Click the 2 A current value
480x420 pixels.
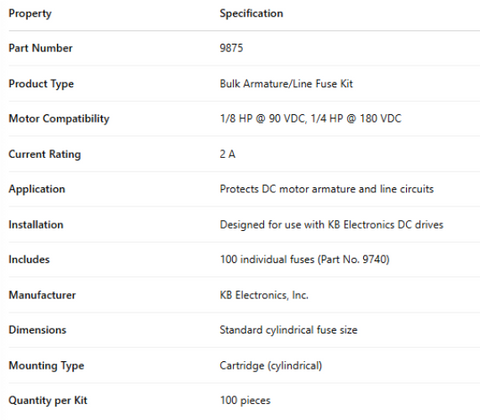point(228,154)
